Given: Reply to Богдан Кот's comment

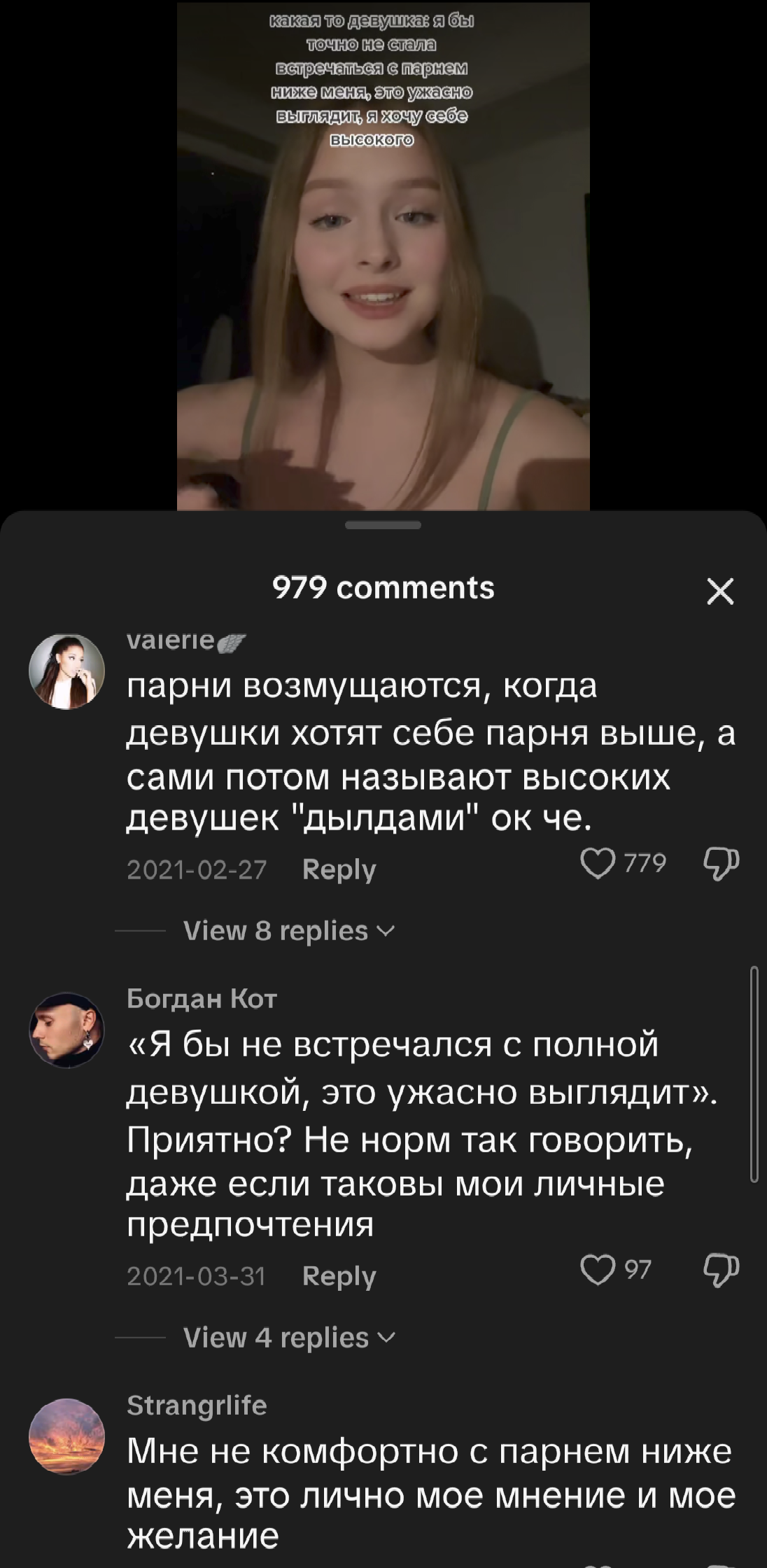Looking at the screenshot, I should 339,1276.
